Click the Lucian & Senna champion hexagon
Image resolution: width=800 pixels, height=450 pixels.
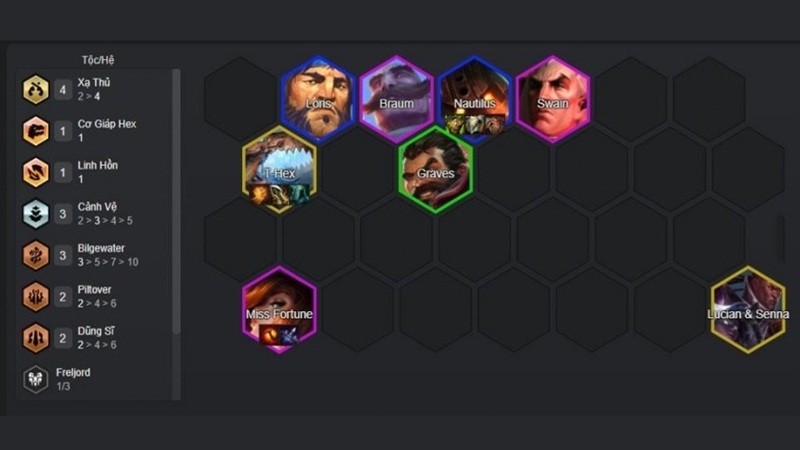(x=748, y=310)
